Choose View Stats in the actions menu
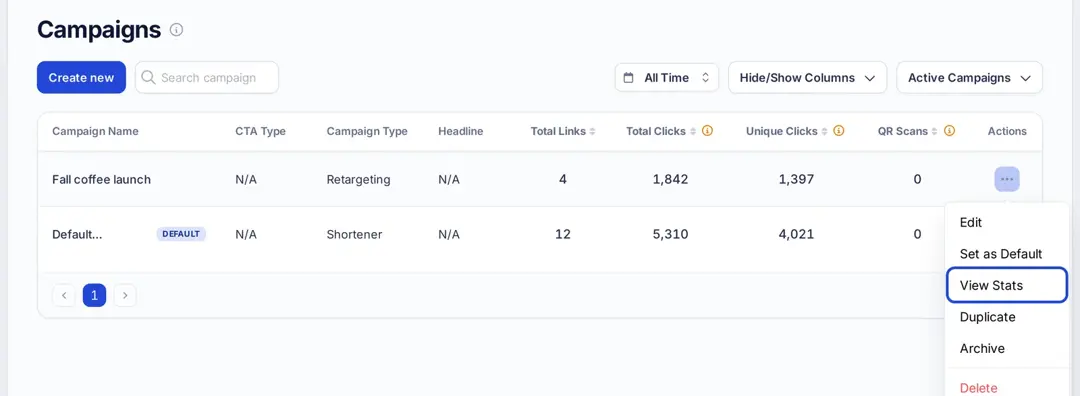The width and height of the screenshot is (1080, 396). pyautogui.click(x=1006, y=285)
